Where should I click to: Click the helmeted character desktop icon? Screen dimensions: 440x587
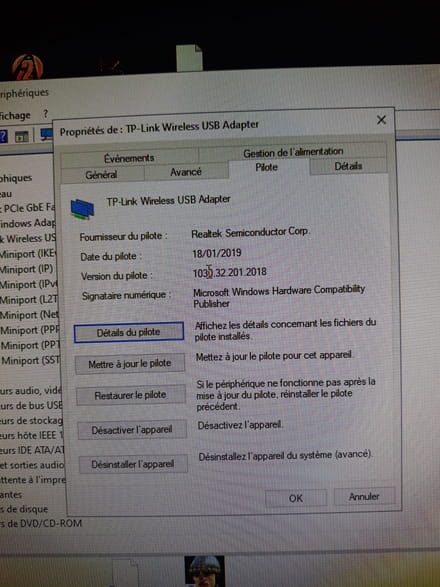click(x=205, y=571)
